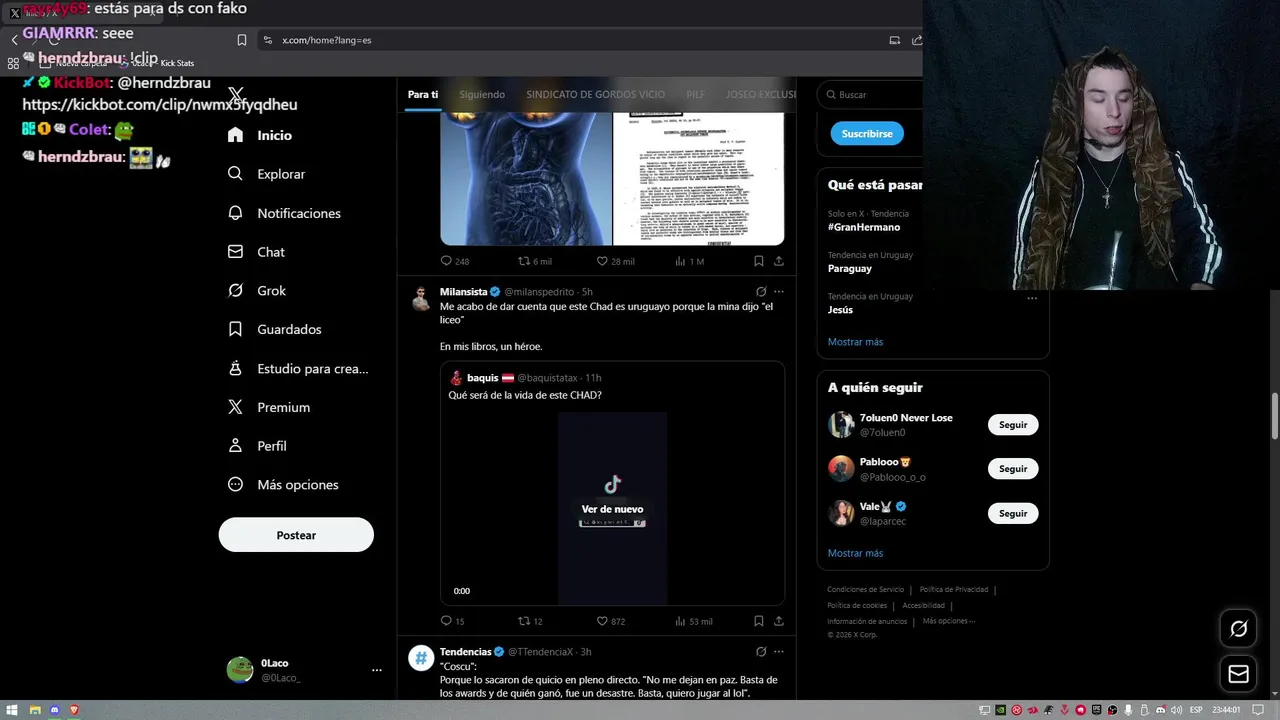Screen dimensions: 1280x720
Task: Open Milansista post Grok icon
Action: [761, 292]
